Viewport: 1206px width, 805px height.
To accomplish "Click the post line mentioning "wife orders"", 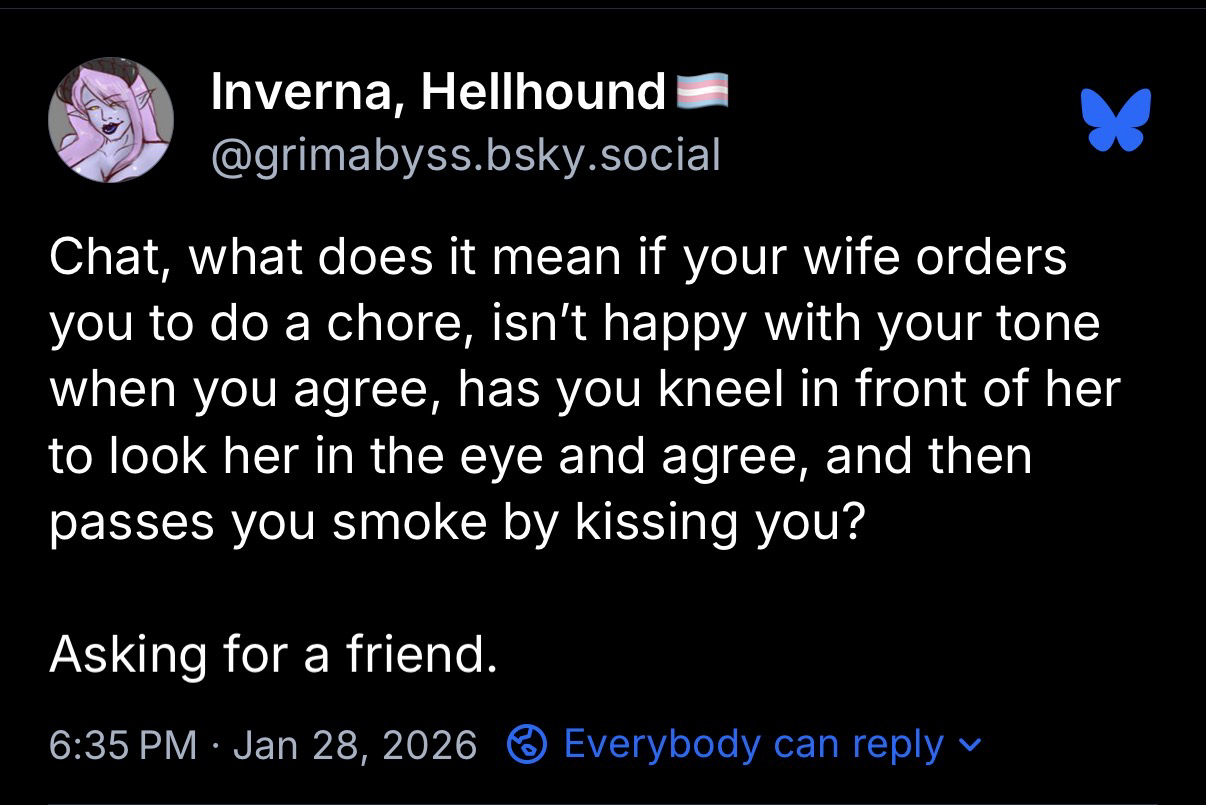I will click(x=558, y=258).
